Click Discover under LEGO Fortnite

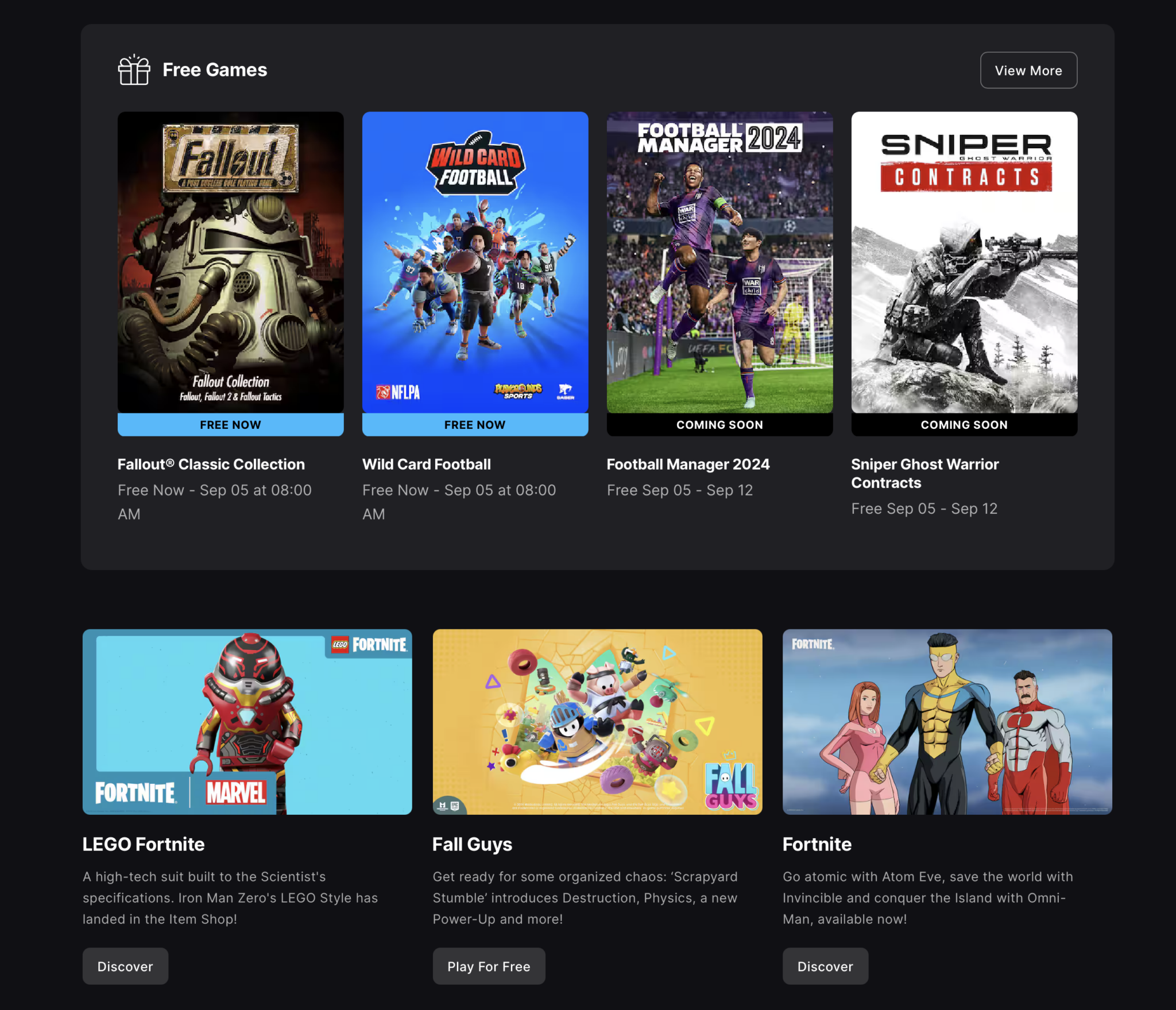[125, 966]
